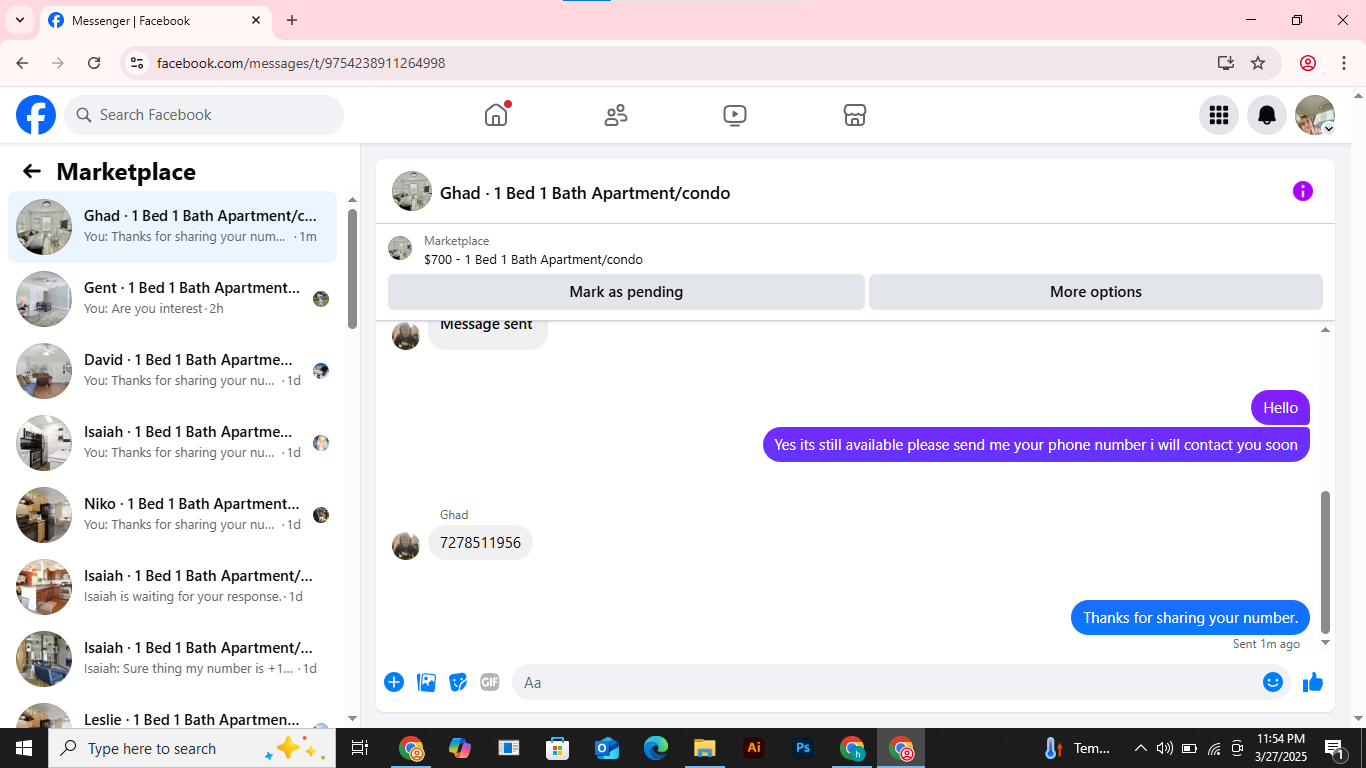Screen dimensions: 1366x768
Task: Attach a photo to the message
Action: pyautogui.click(x=427, y=682)
